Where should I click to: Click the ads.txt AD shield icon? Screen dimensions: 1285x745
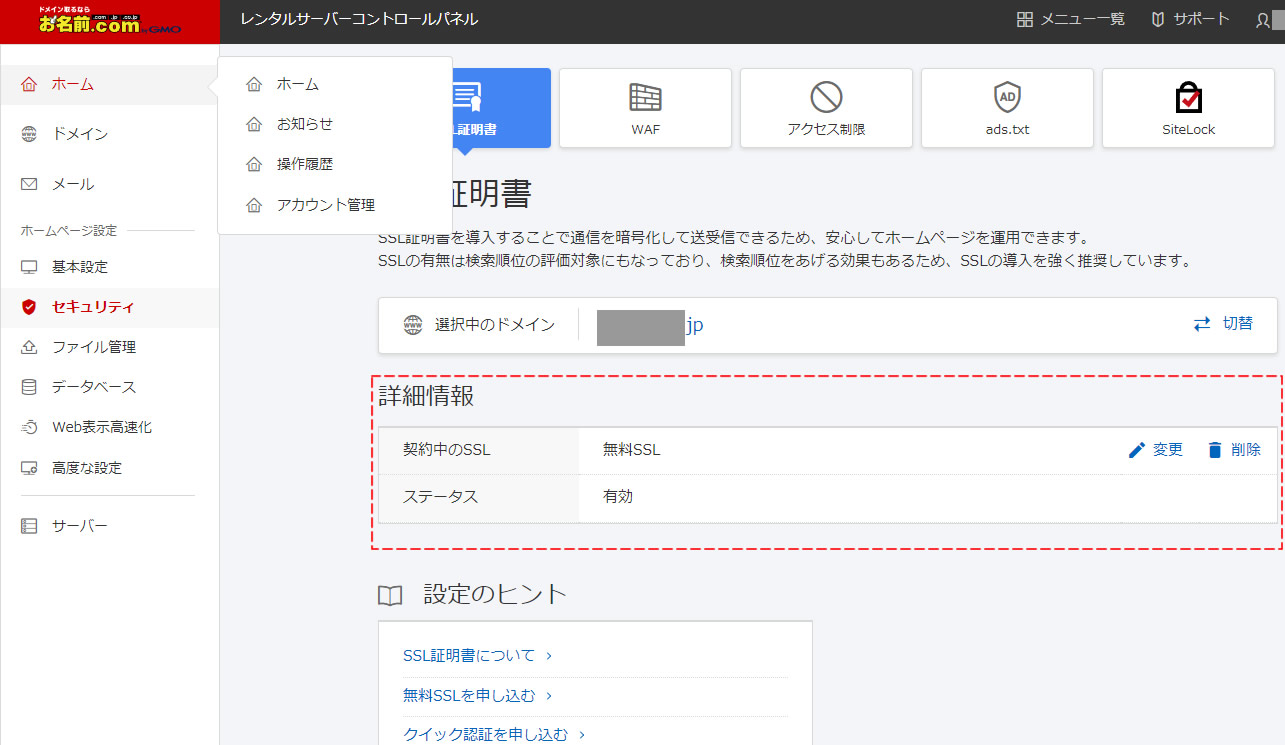[x=1007, y=97]
